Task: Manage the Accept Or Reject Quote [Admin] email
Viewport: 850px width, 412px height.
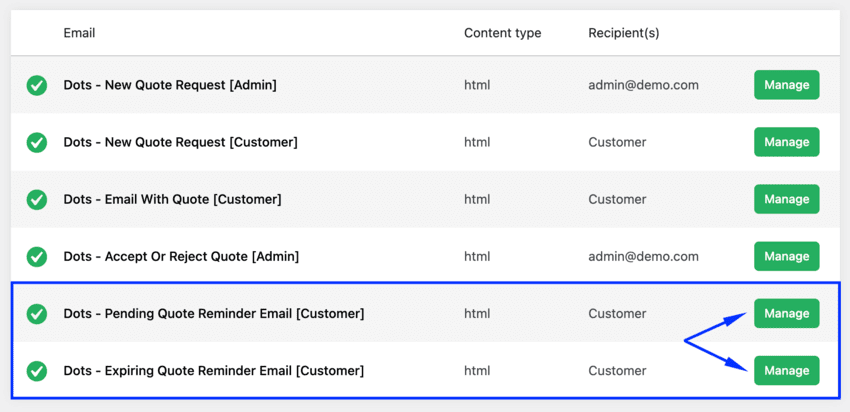Action: [787, 256]
